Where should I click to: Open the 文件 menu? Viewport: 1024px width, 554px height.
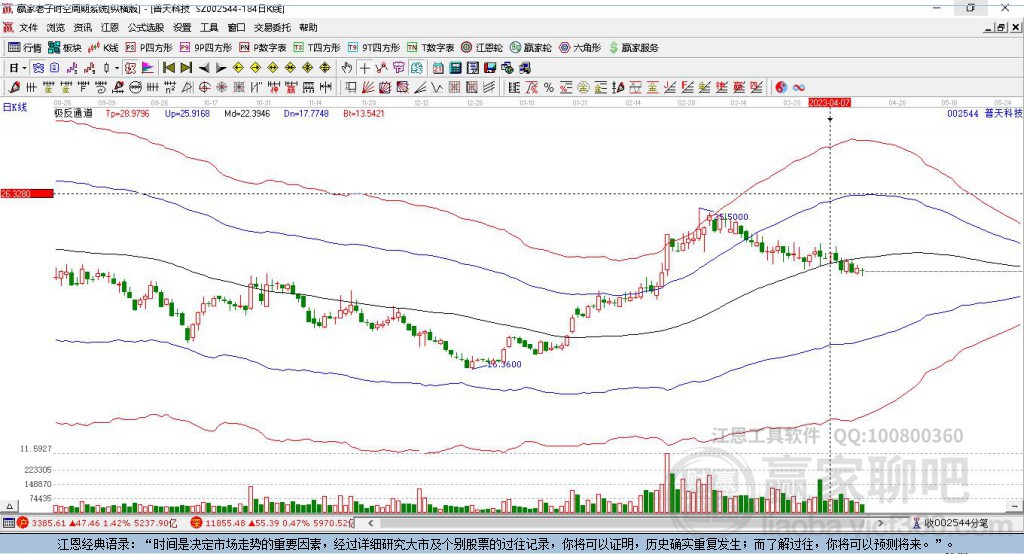(29, 27)
